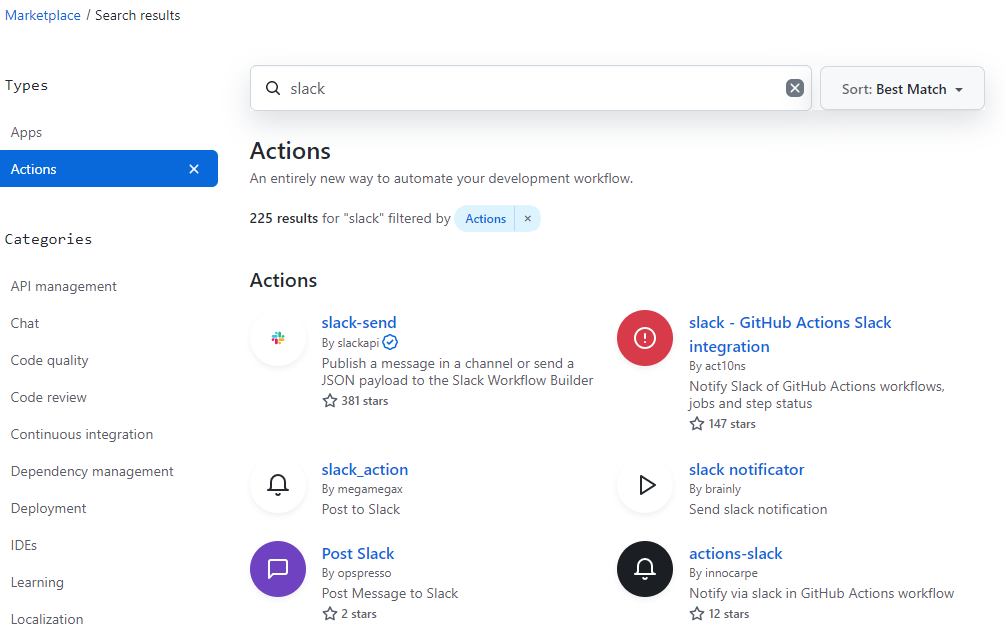Choose the Deployment category
The image size is (1005, 627).
[x=49, y=509]
